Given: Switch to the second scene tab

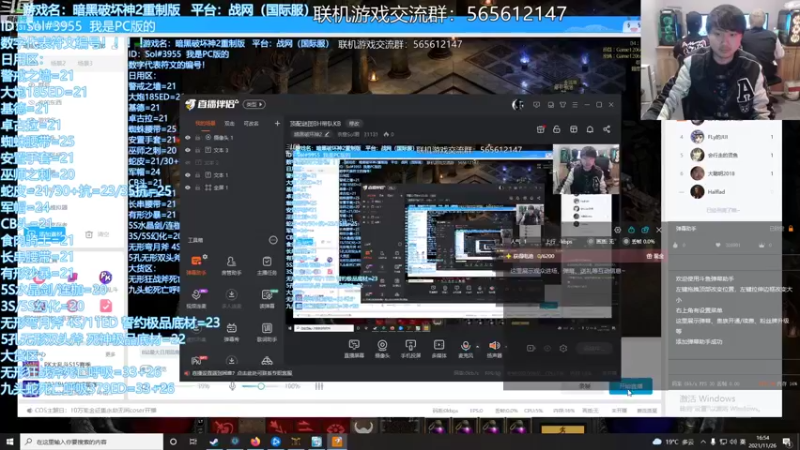Looking at the screenshot, I should click(x=230, y=123).
